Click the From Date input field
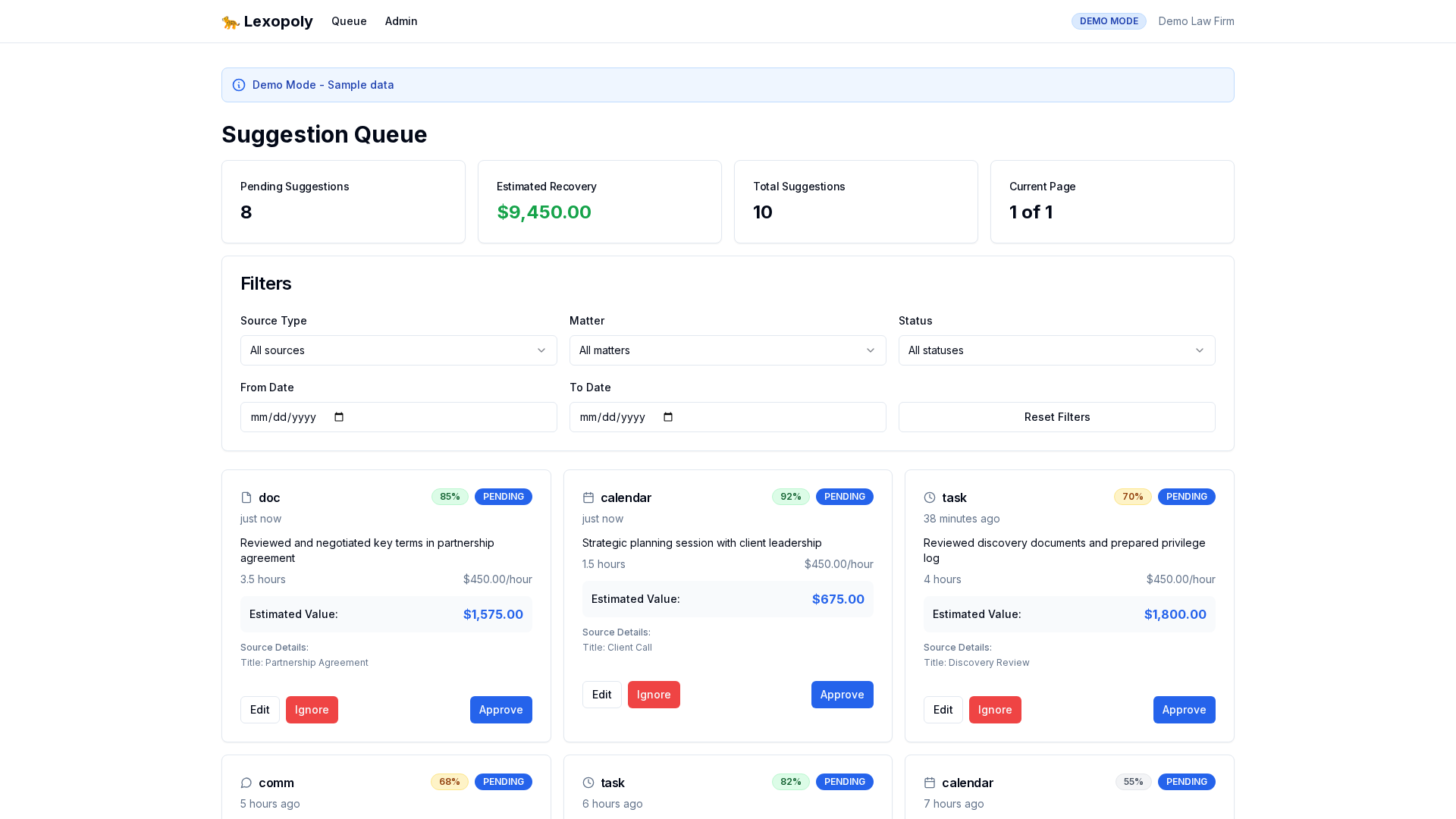Image resolution: width=1456 pixels, height=819 pixels. pyautogui.click(x=399, y=417)
